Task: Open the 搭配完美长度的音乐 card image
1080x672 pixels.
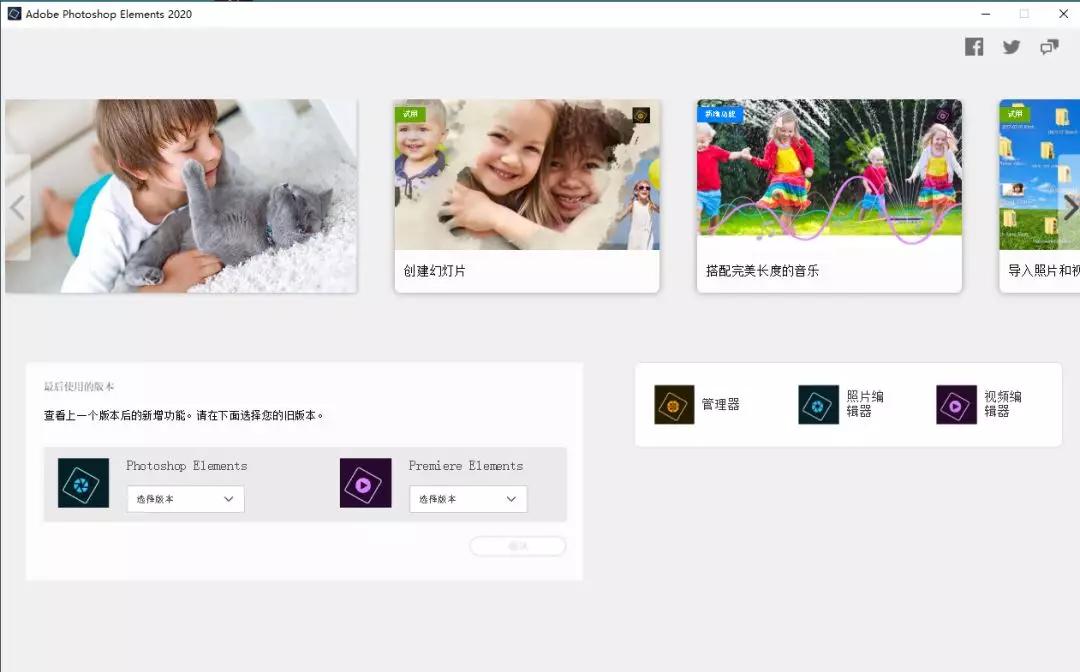Action: [829, 167]
